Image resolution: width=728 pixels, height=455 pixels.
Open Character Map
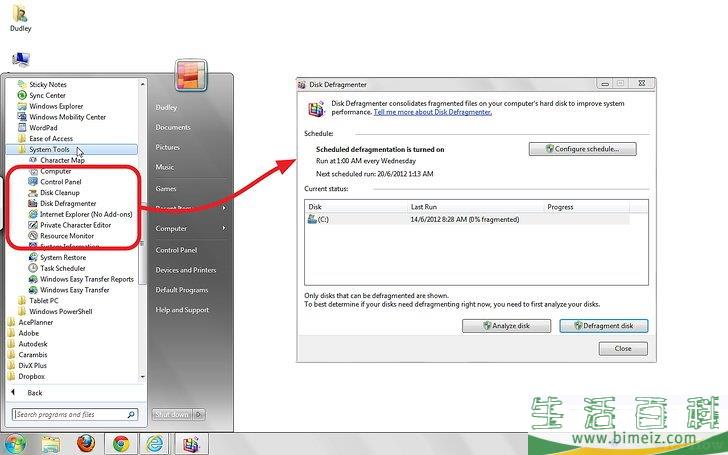(62, 160)
